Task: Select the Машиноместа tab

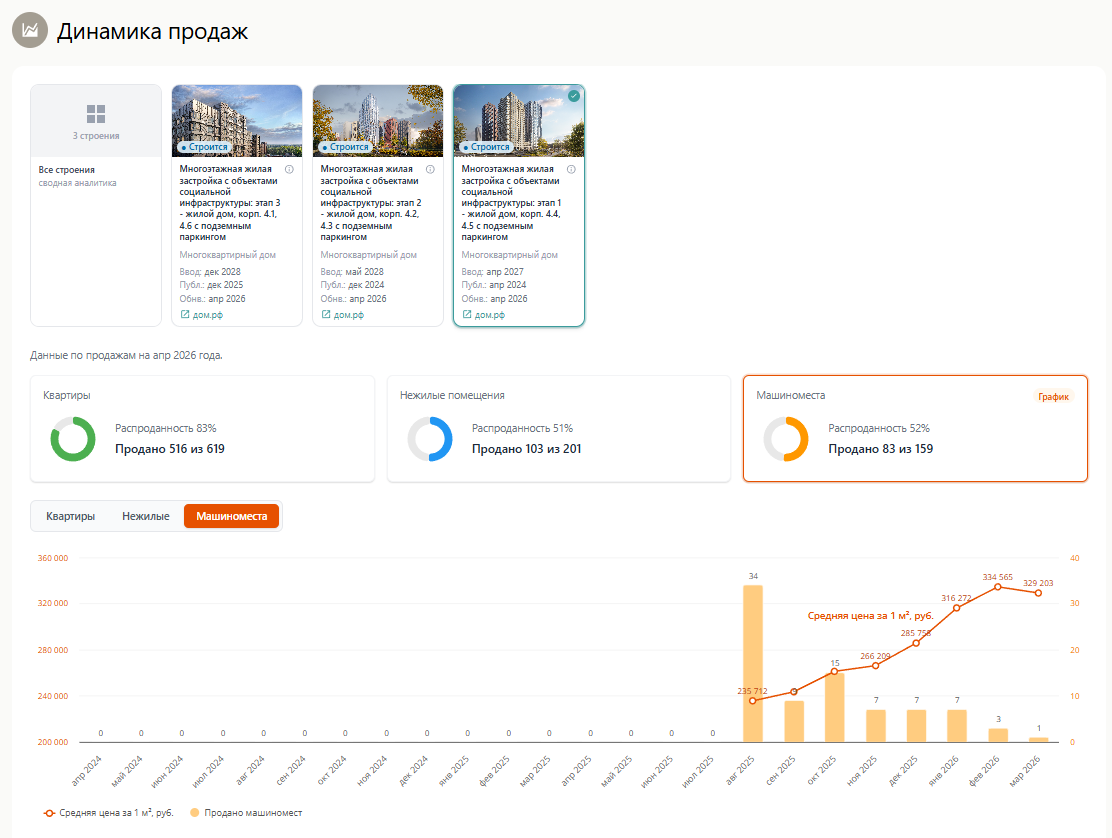Action: tap(231, 516)
